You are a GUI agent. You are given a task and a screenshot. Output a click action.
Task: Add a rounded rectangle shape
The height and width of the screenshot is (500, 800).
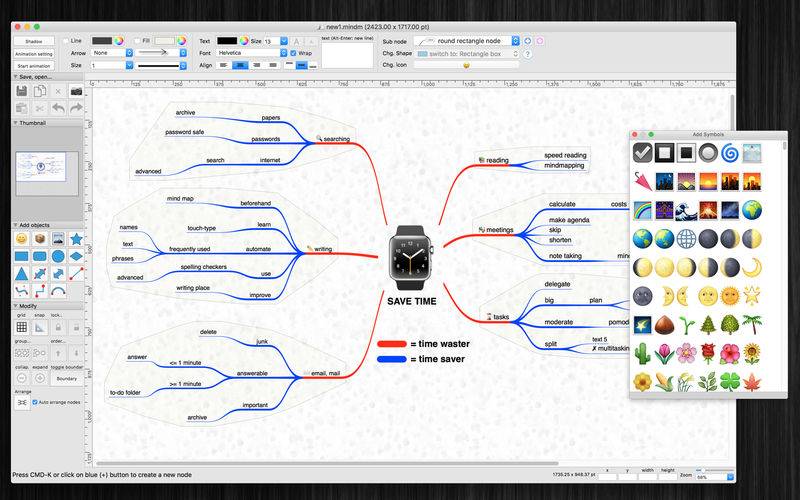(40, 256)
